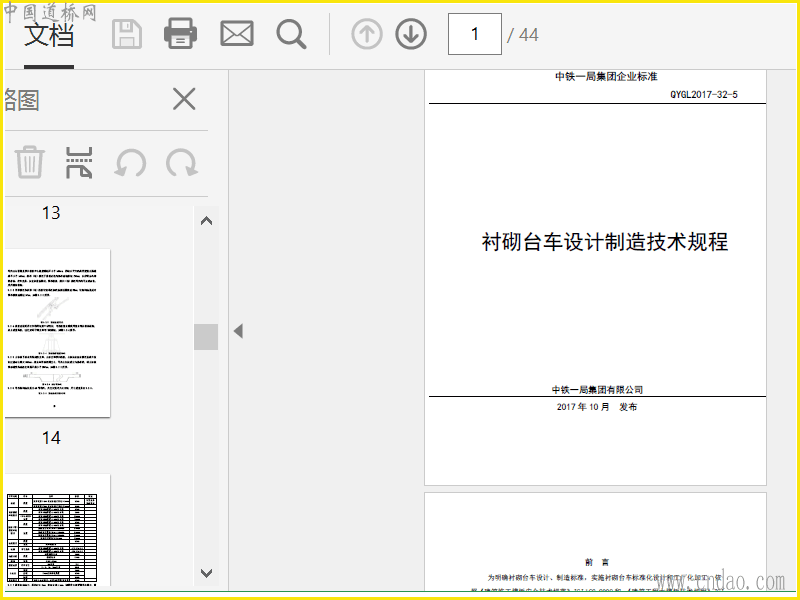Select the page 13 thumbnail

(x=57, y=333)
